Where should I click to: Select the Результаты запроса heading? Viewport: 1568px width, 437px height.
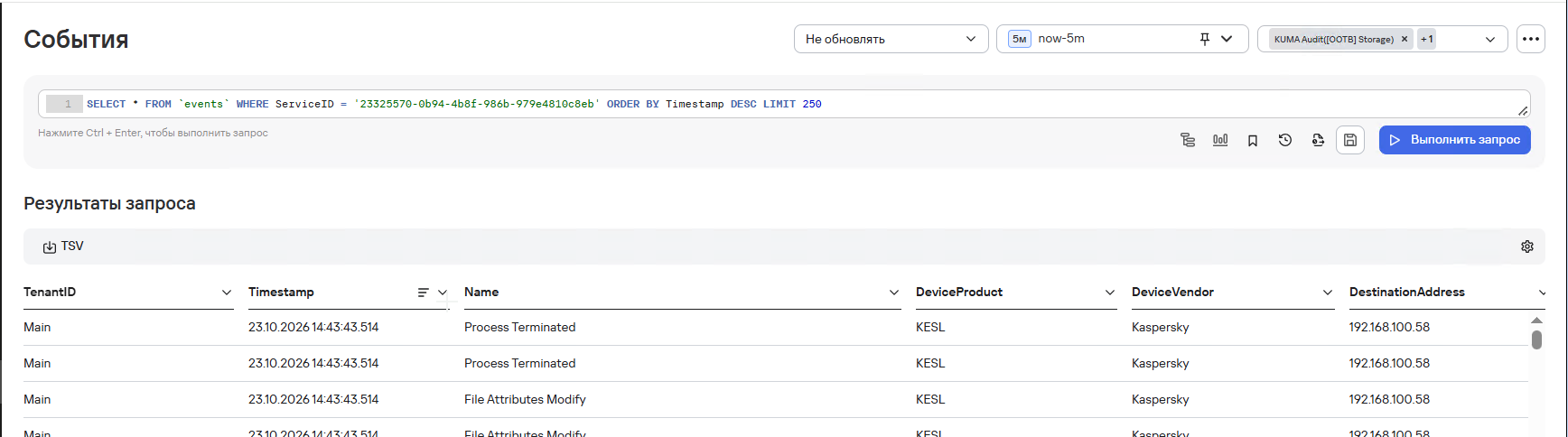(109, 203)
